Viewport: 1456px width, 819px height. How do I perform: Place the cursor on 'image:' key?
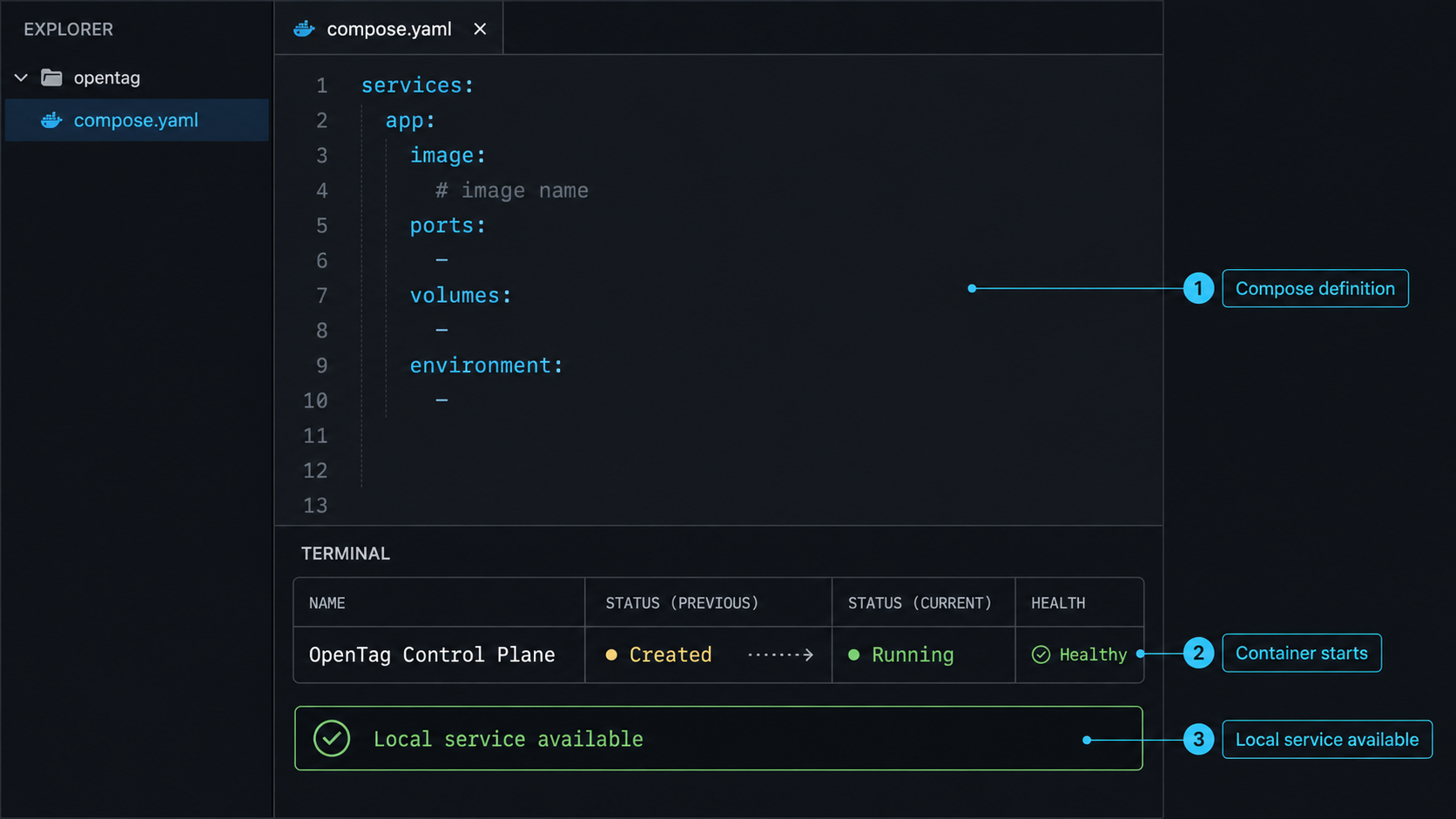click(448, 156)
